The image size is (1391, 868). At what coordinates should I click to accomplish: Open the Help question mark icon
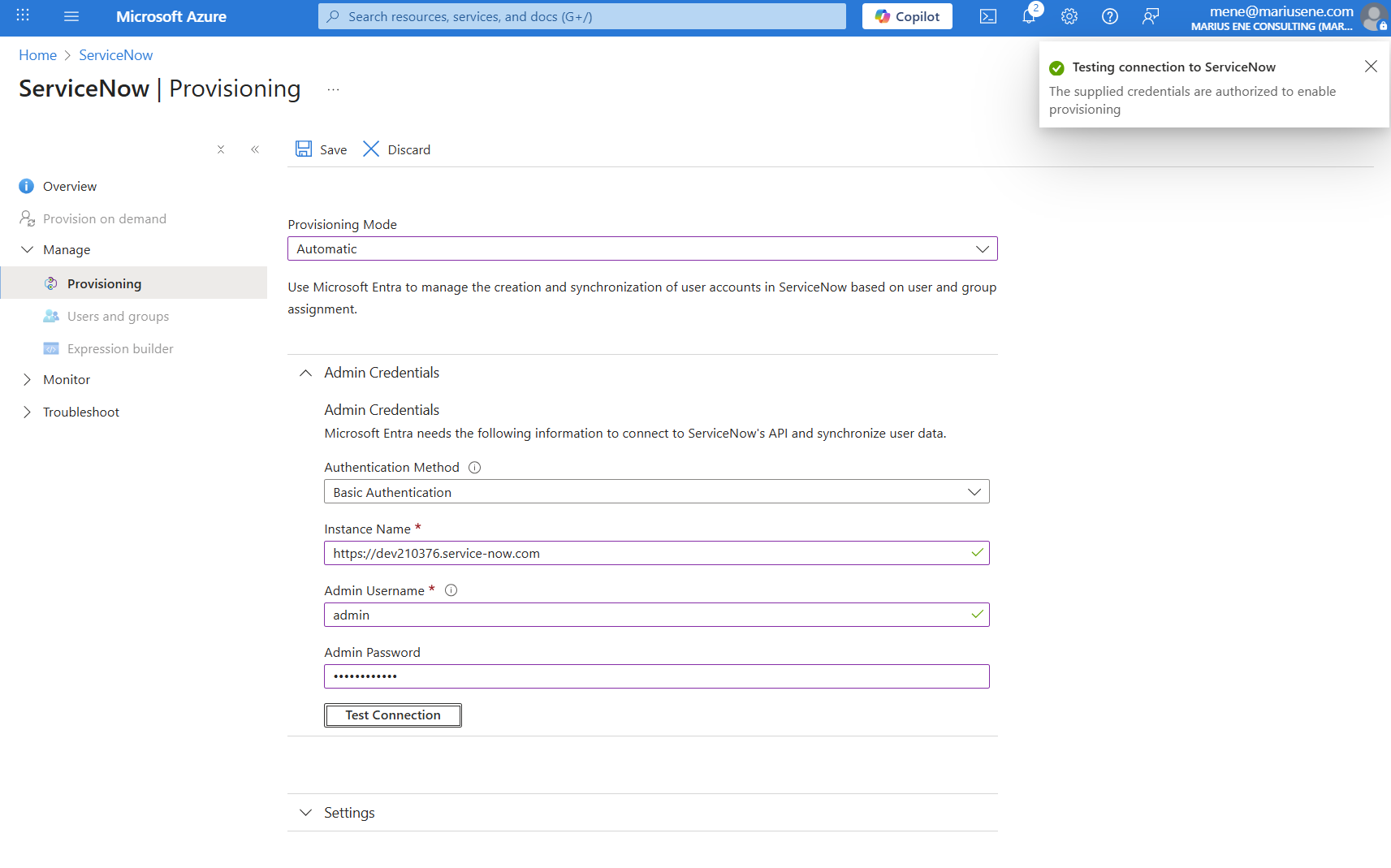[x=1110, y=16]
